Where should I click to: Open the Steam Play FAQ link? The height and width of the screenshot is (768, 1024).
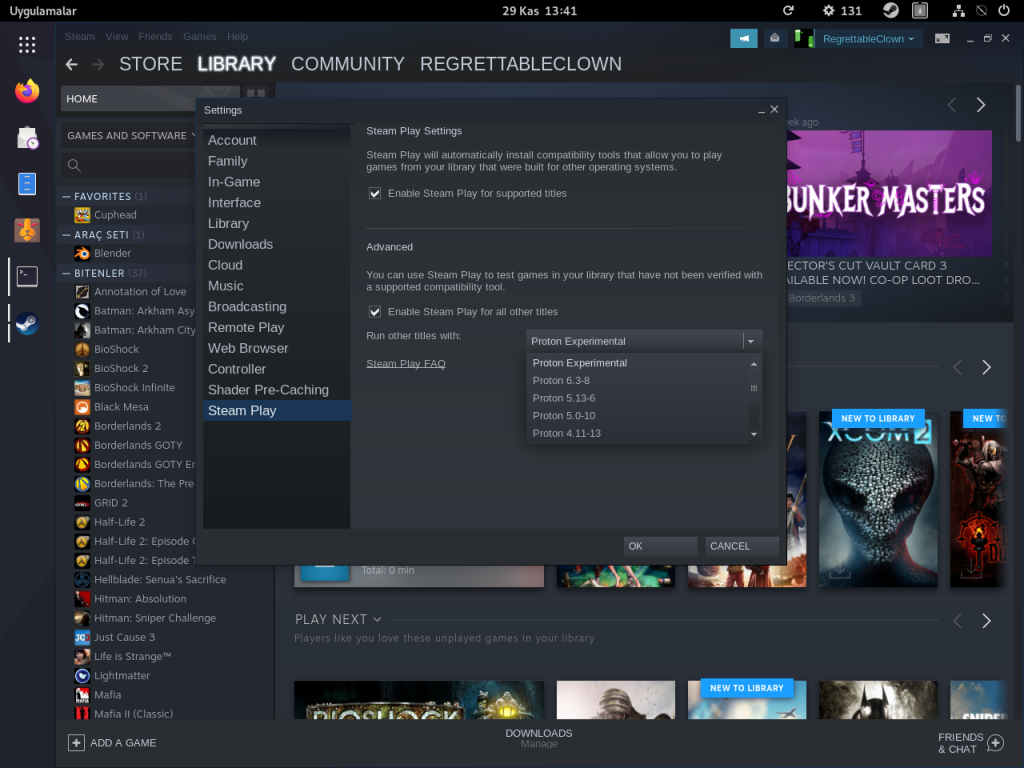pyautogui.click(x=406, y=364)
